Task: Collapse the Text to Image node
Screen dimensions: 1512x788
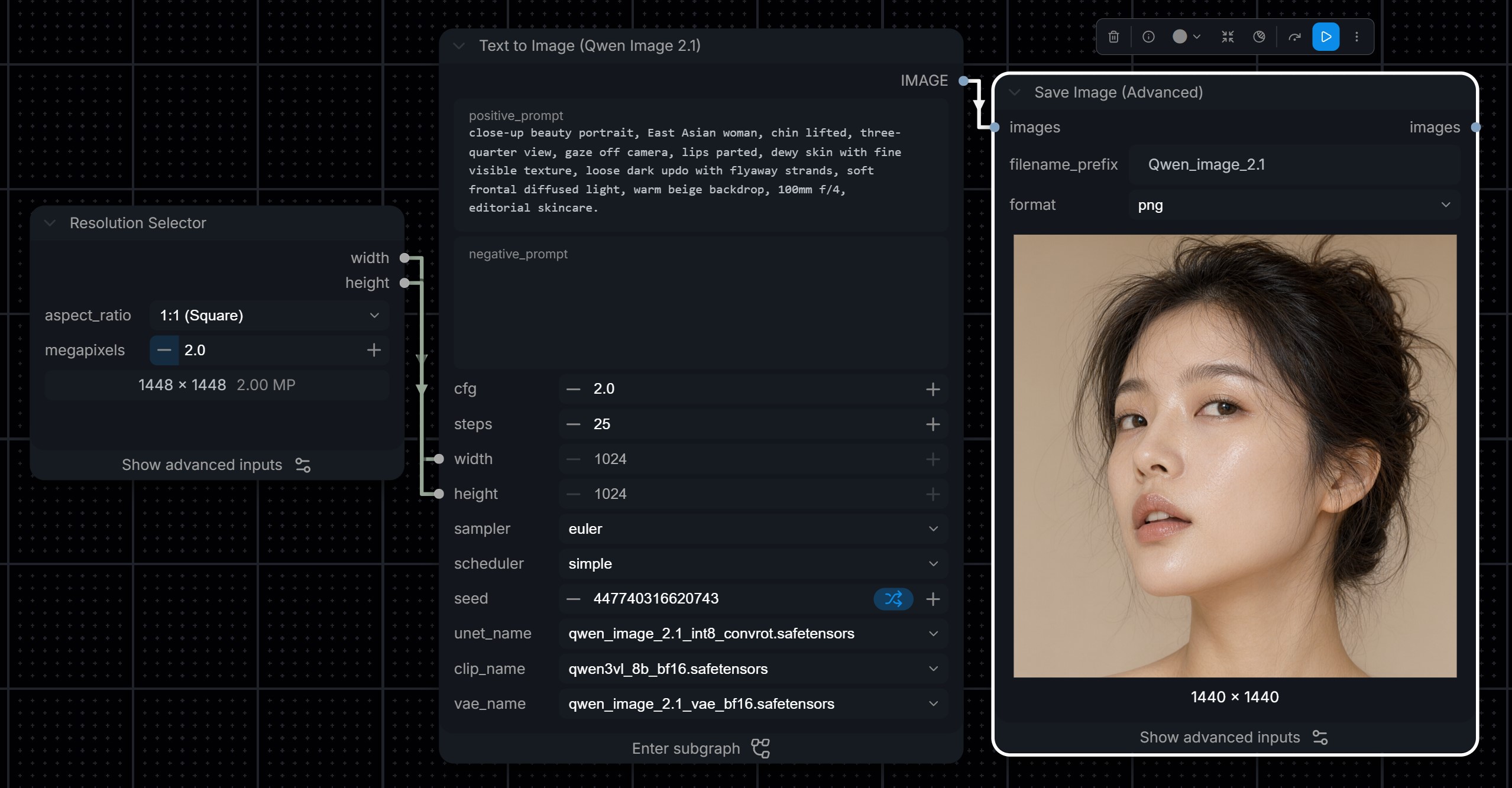Action: coord(459,46)
